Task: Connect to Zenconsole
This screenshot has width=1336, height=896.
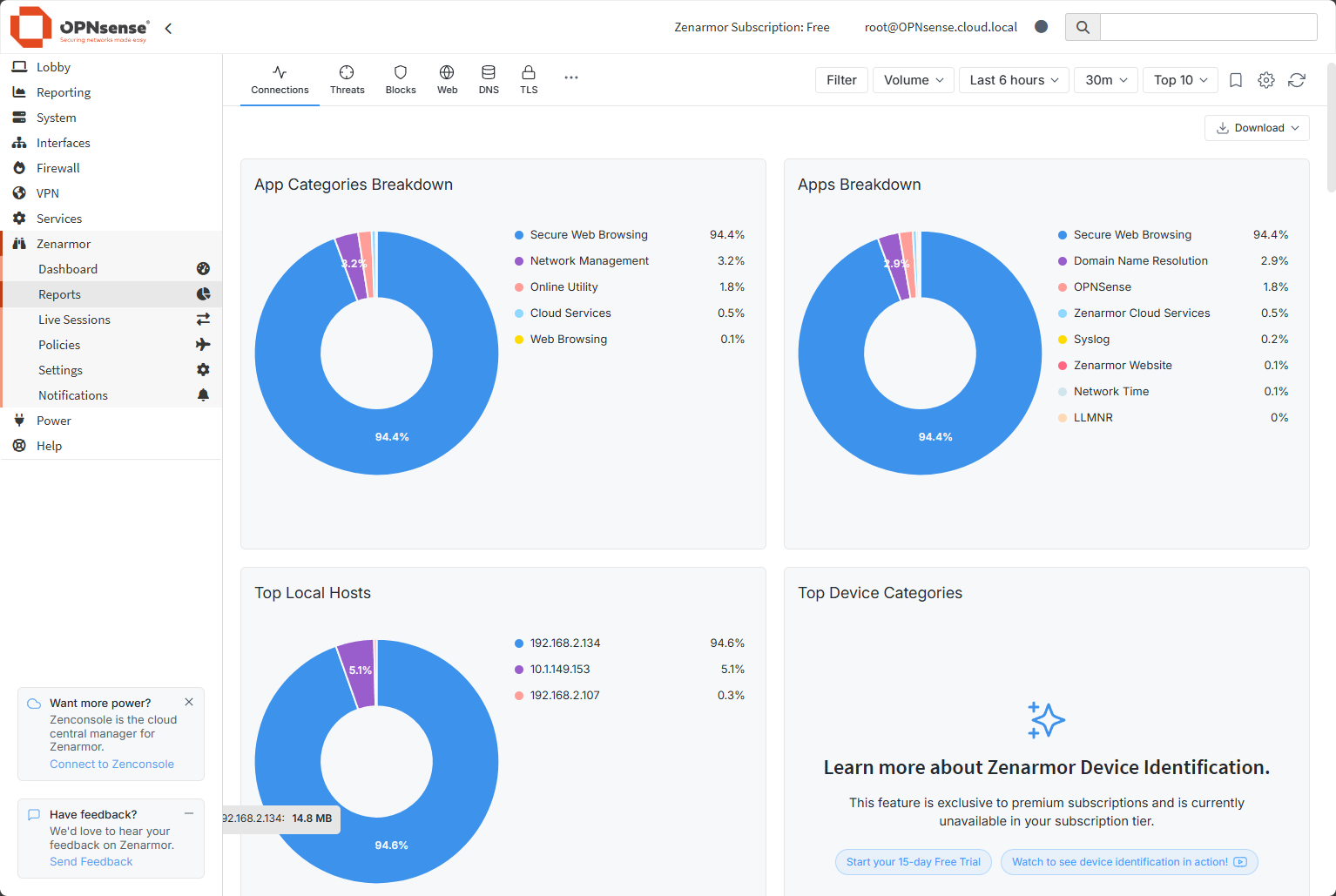Action: pyautogui.click(x=111, y=764)
